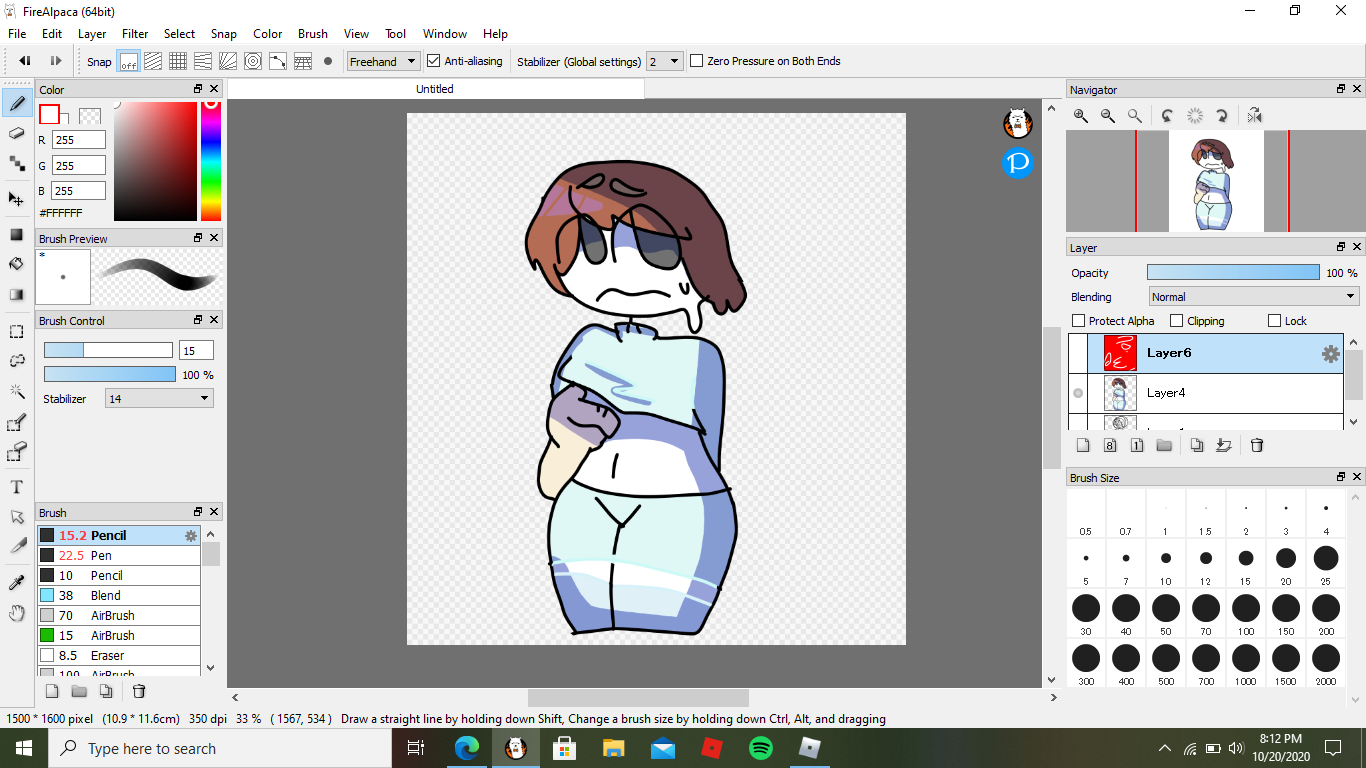Select the 38 Blend brush
The width and height of the screenshot is (1366, 768).
click(x=119, y=595)
